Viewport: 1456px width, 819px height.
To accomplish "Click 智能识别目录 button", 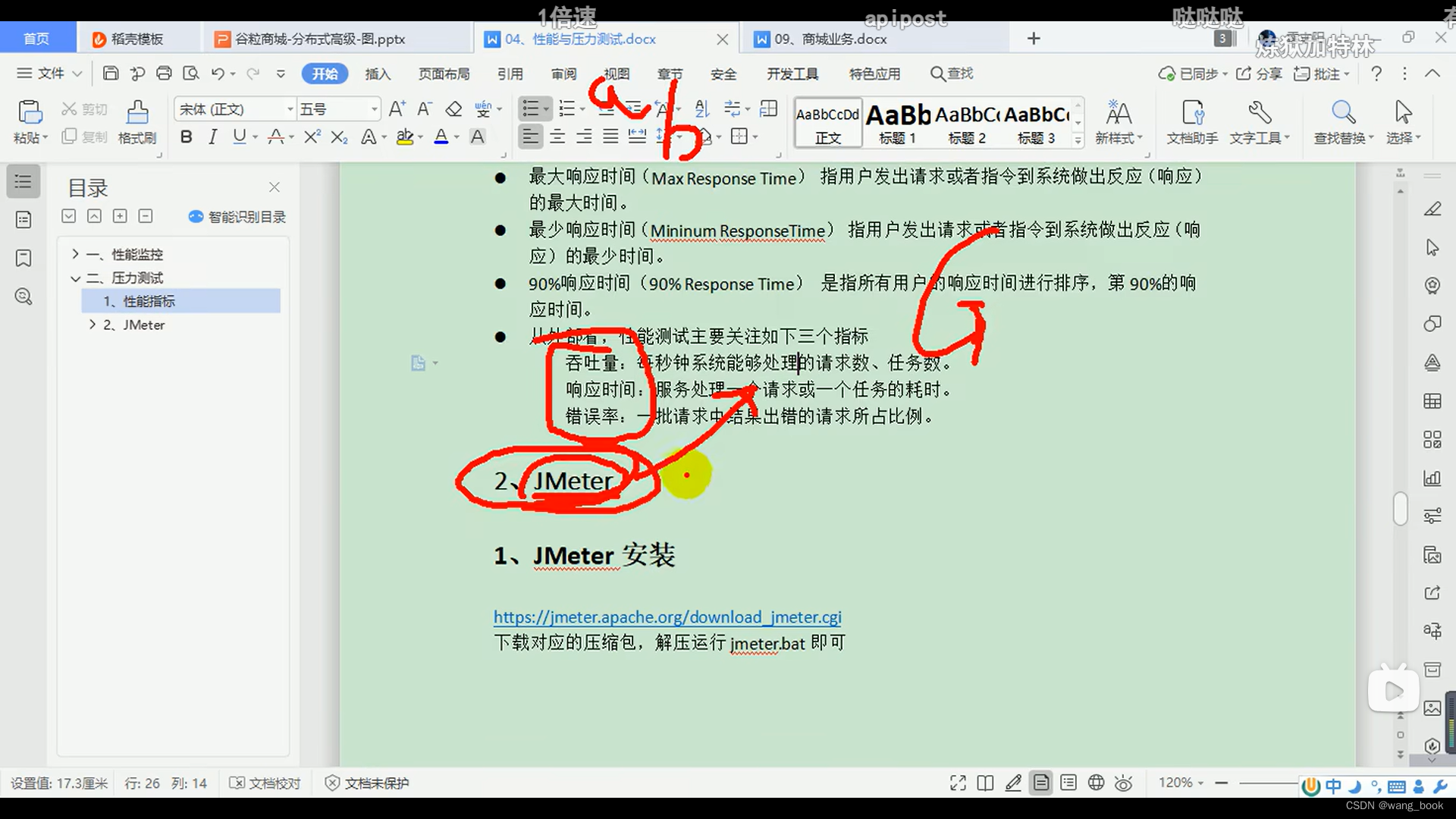I will tap(237, 217).
